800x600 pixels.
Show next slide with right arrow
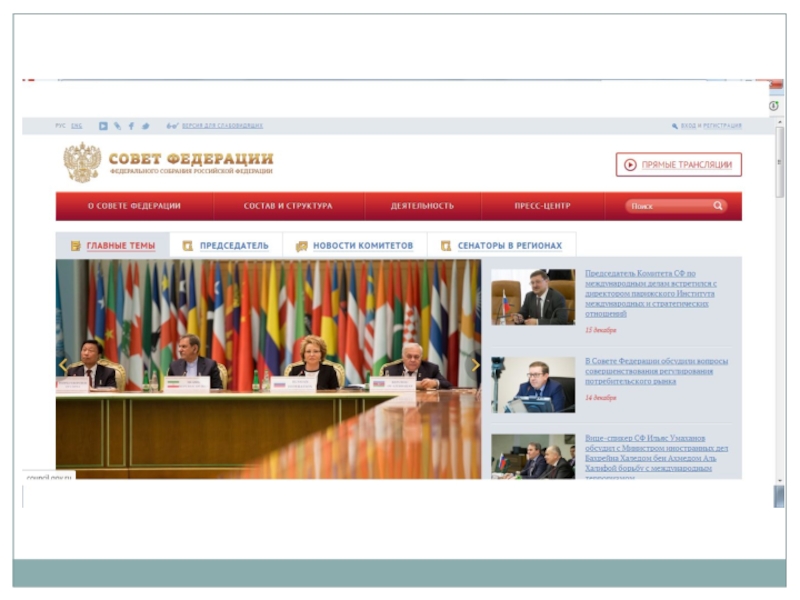pyautogui.click(x=475, y=365)
